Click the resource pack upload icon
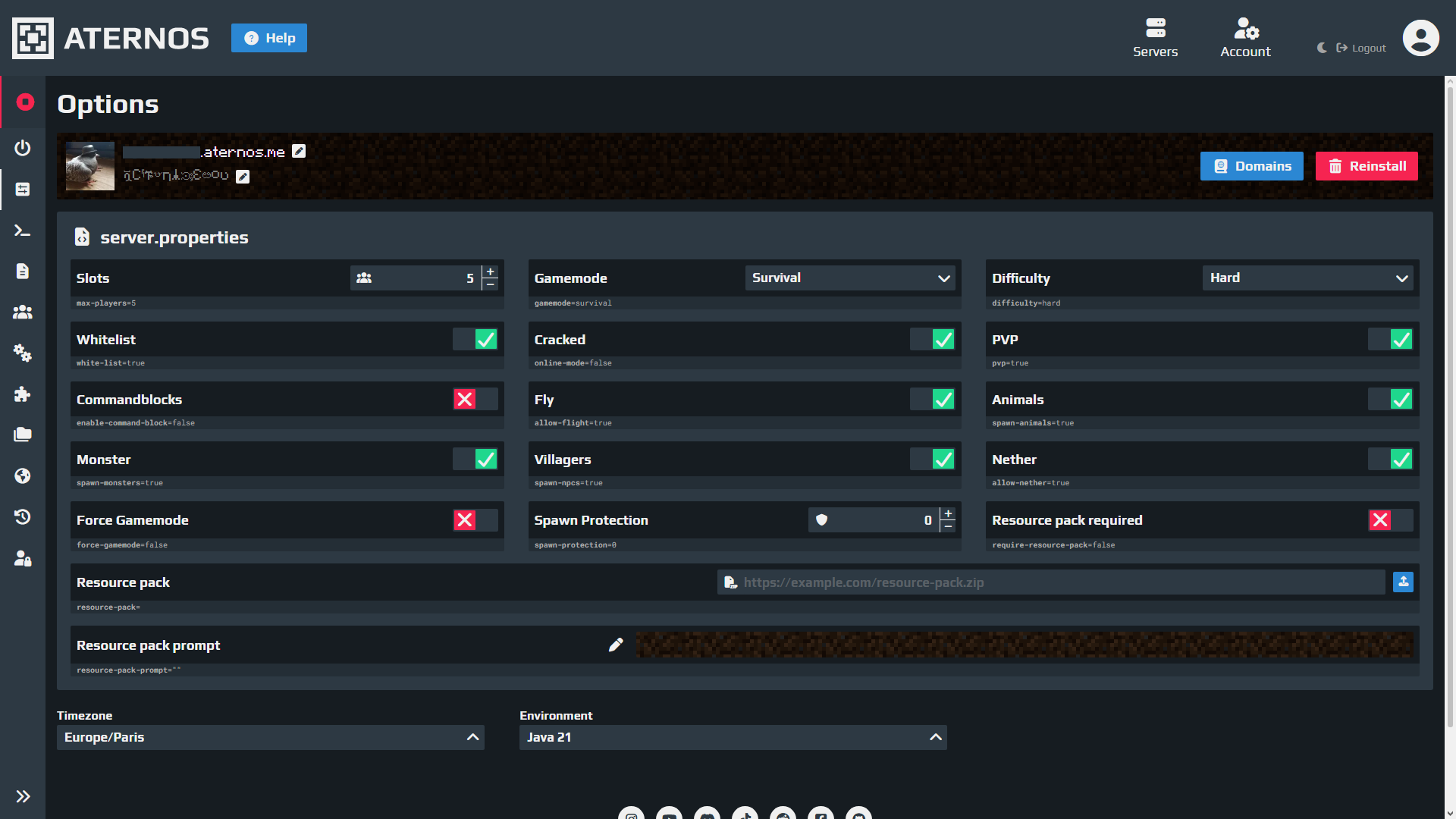 (1403, 582)
